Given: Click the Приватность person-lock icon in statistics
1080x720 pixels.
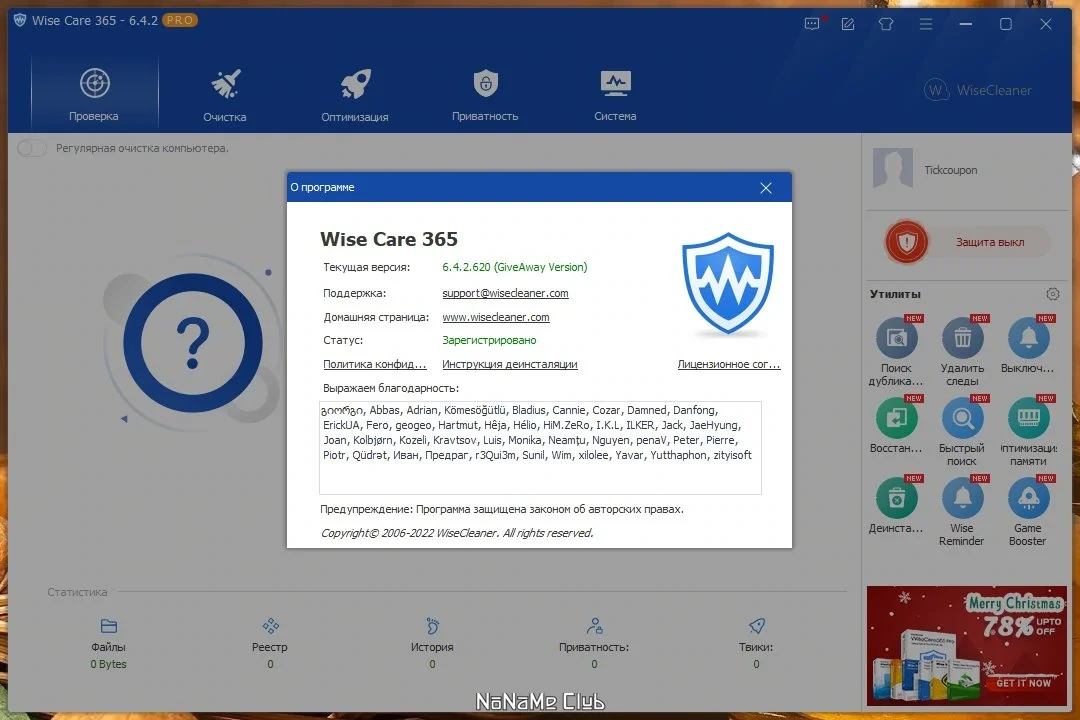Looking at the screenshot, I should (x=594, y=626).
